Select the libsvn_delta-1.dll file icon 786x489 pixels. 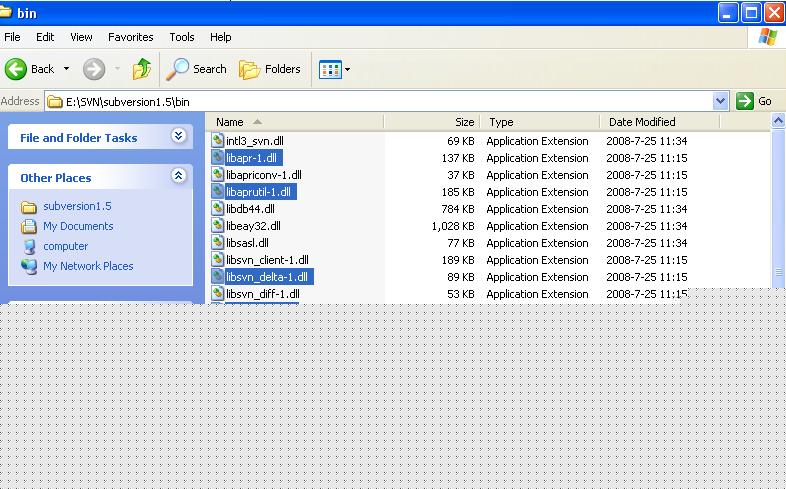coord(218,277)
